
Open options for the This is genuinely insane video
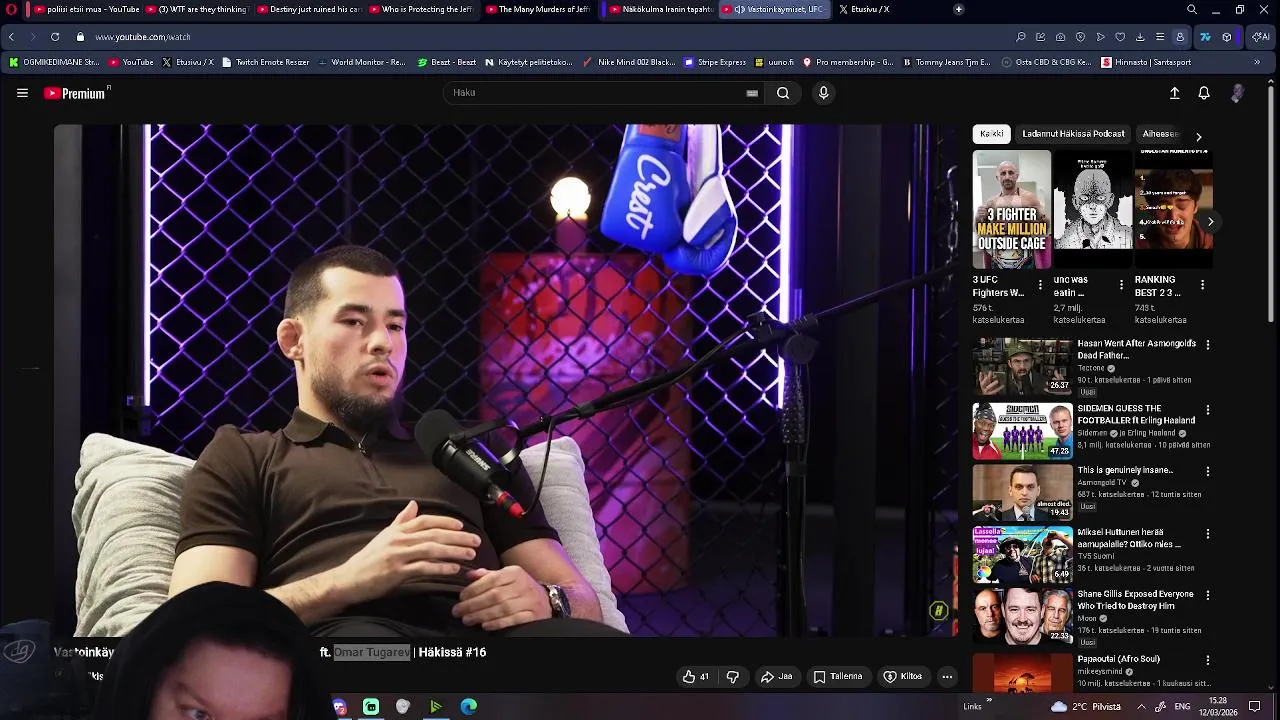pos(1208,471)
